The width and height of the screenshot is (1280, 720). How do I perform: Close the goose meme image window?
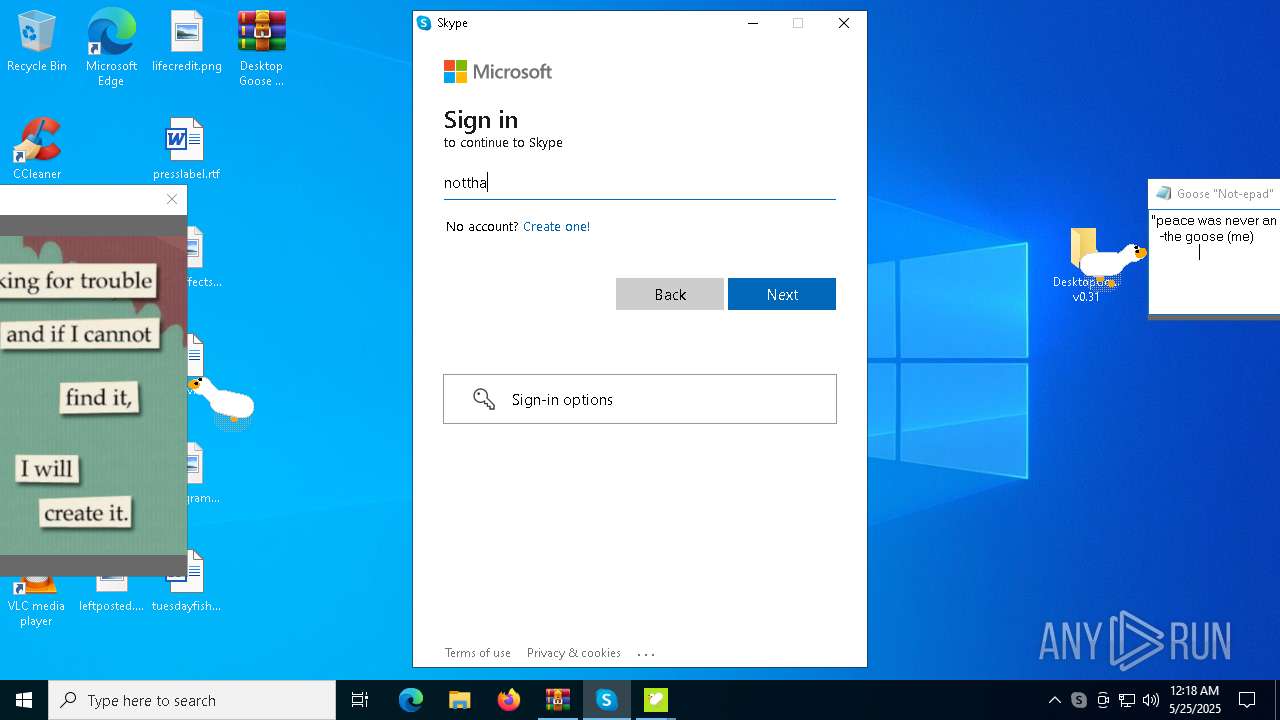172,199
